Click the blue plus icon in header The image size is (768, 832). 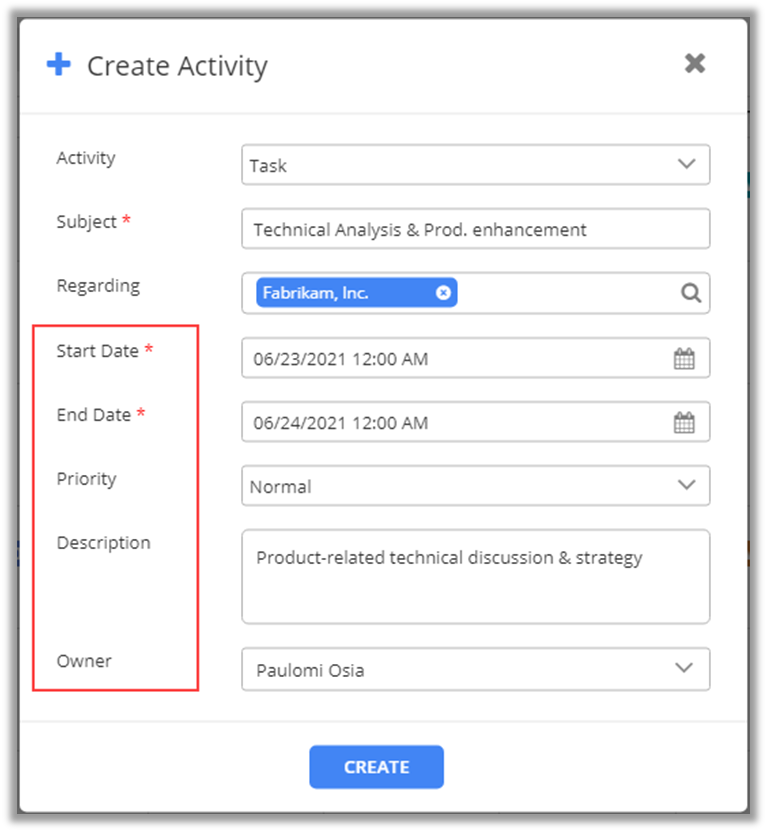pyautogui.click(x=59, y=65)
